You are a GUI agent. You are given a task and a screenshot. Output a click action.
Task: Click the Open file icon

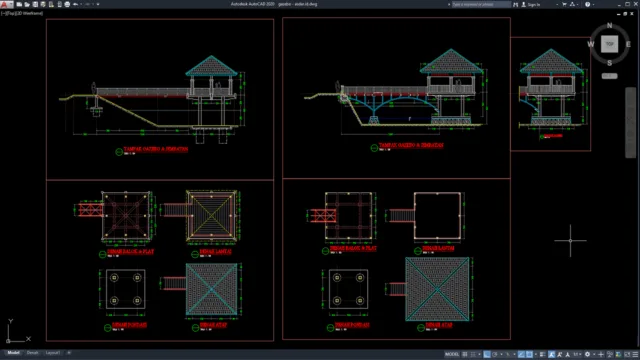[x=27, y=4]
